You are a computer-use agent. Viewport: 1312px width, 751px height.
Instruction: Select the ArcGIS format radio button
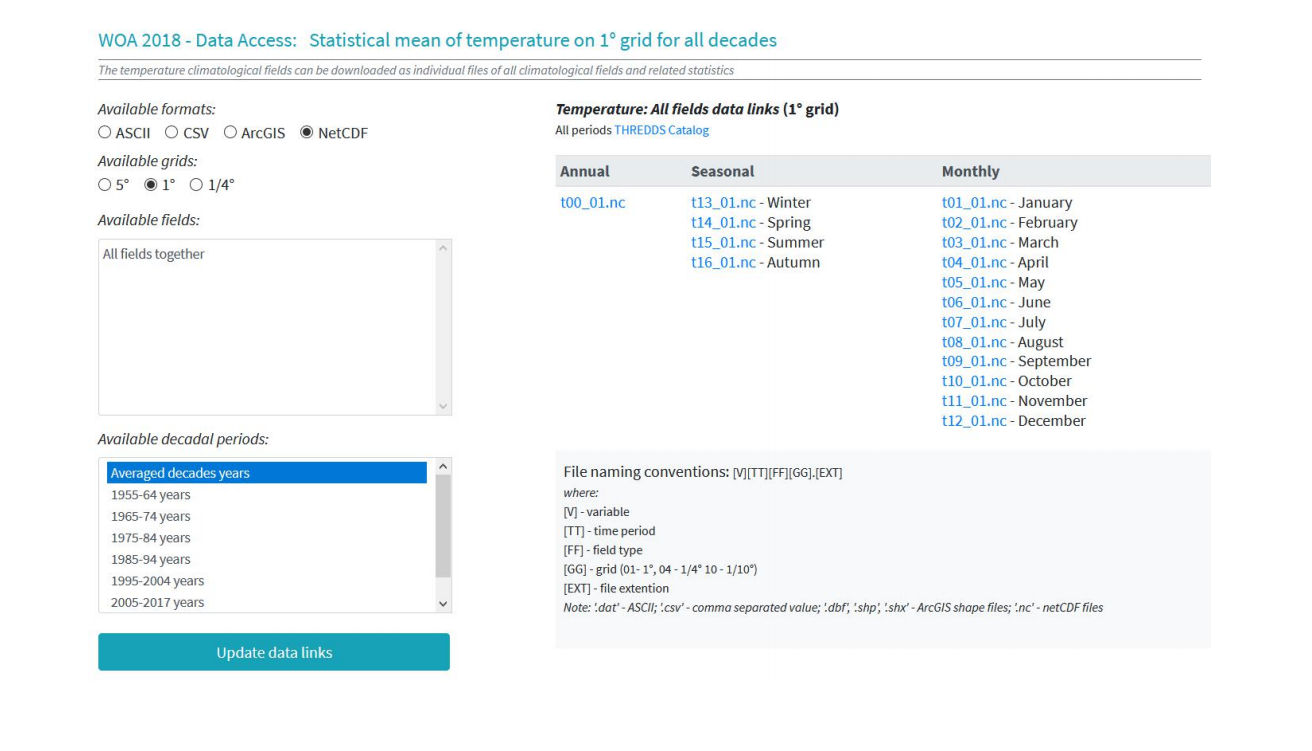[x=231, y=133]
